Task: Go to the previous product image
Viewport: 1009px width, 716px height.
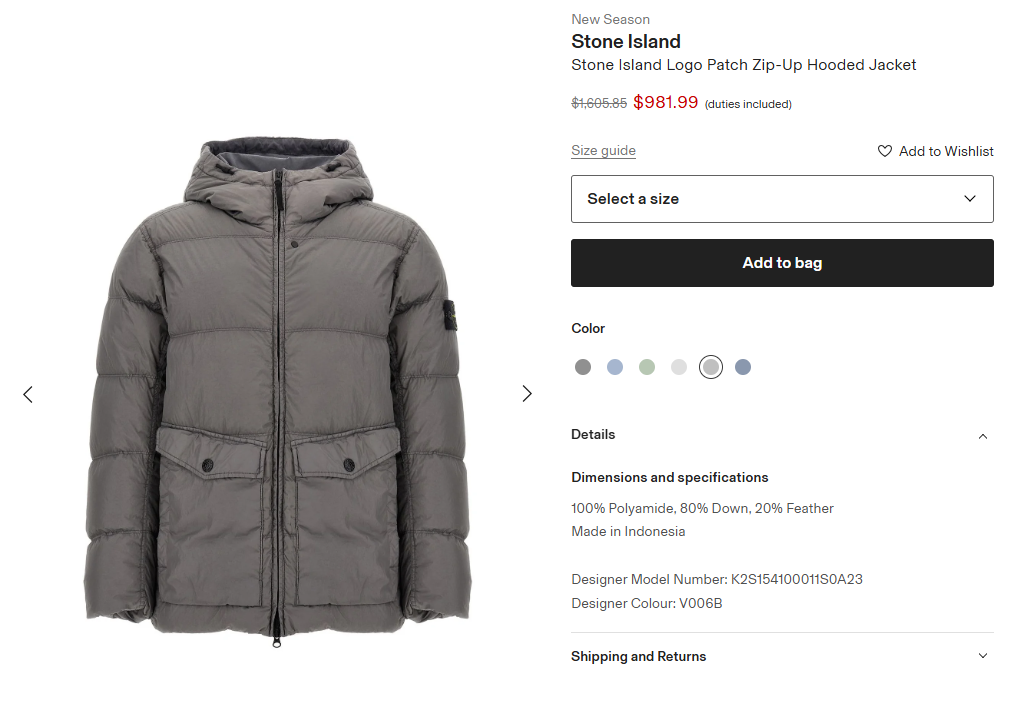Action: (28, 394)
